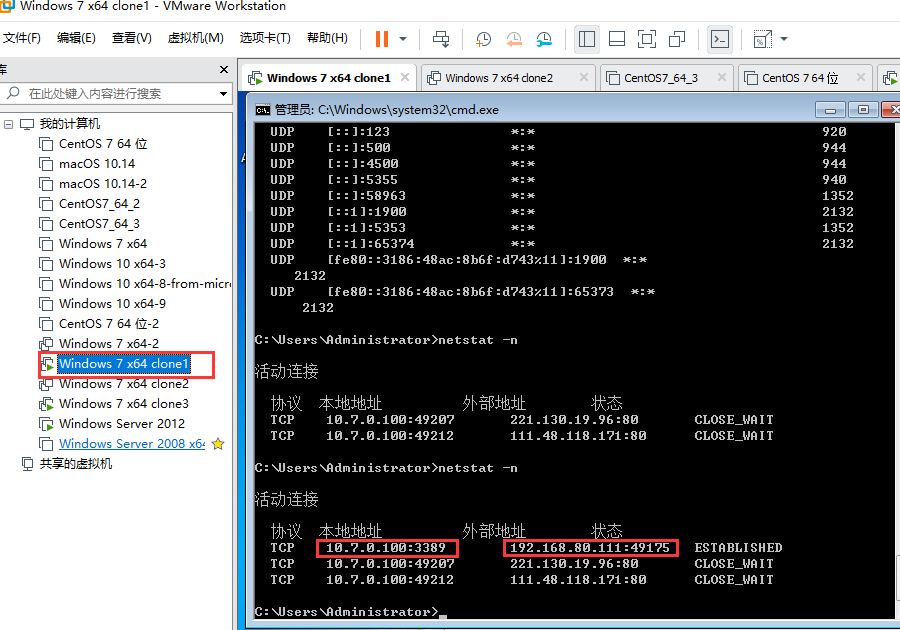Send Ctrl+Alt+Del to the virtual machine
Image resolution: width=900 pixels, height=630 pixels.
pyautogui.click(x=441, y=39)
